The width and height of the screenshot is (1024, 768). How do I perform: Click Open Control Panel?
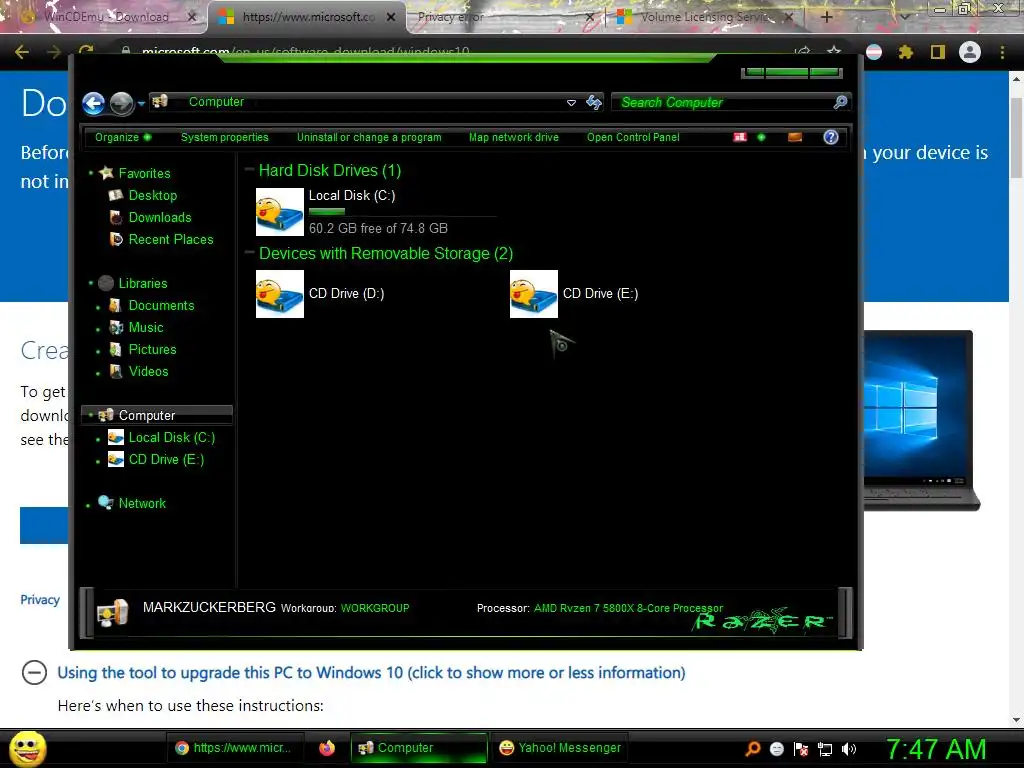pos(633,137)
